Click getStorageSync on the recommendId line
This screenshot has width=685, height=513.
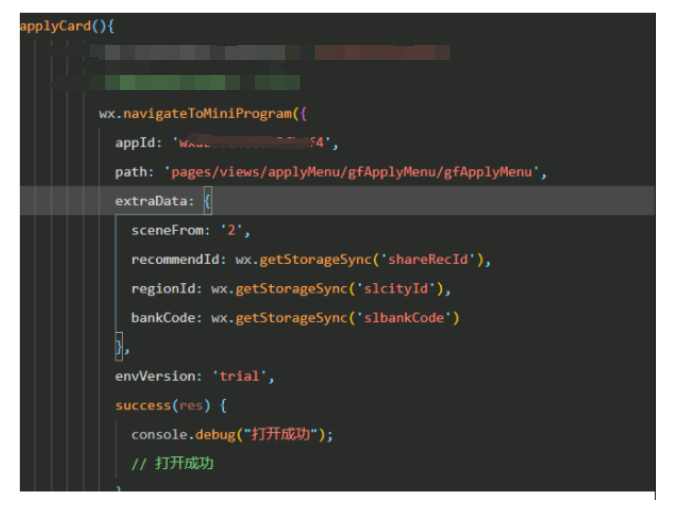click(315, 260)
